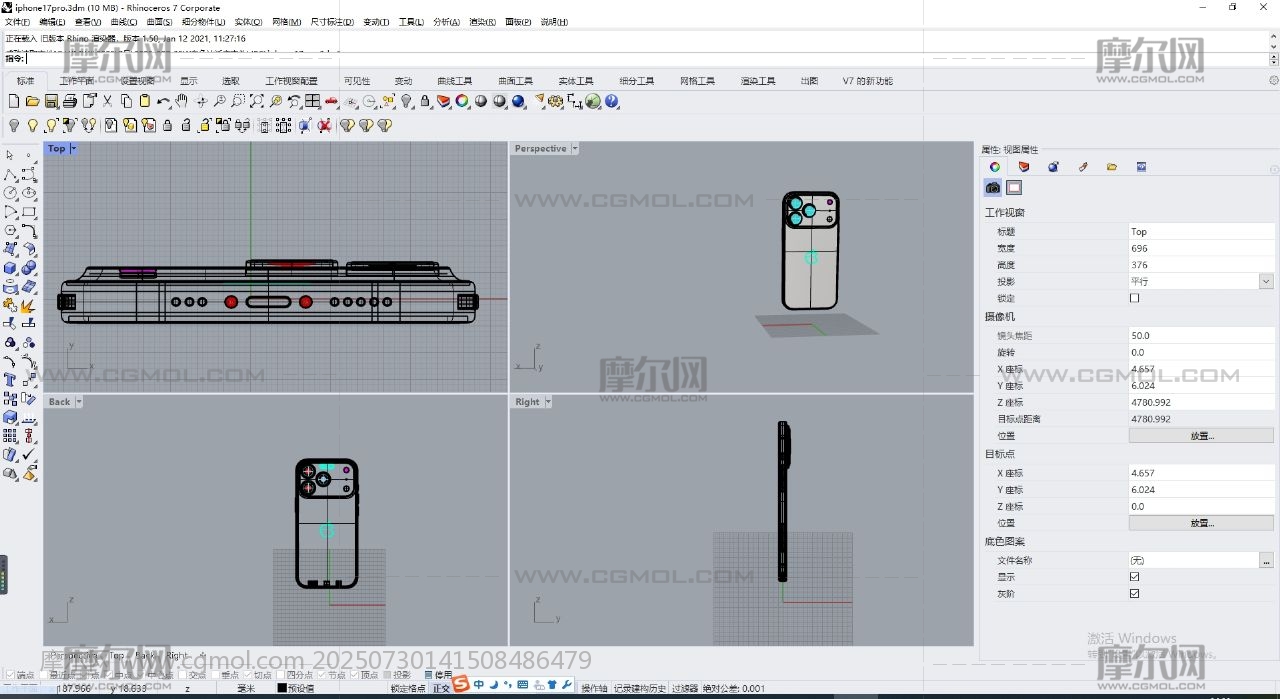Toggle the 顶点 object snap checkbox
The width and height of the screenshot is (1280, 699).
[x=354, y=675]
